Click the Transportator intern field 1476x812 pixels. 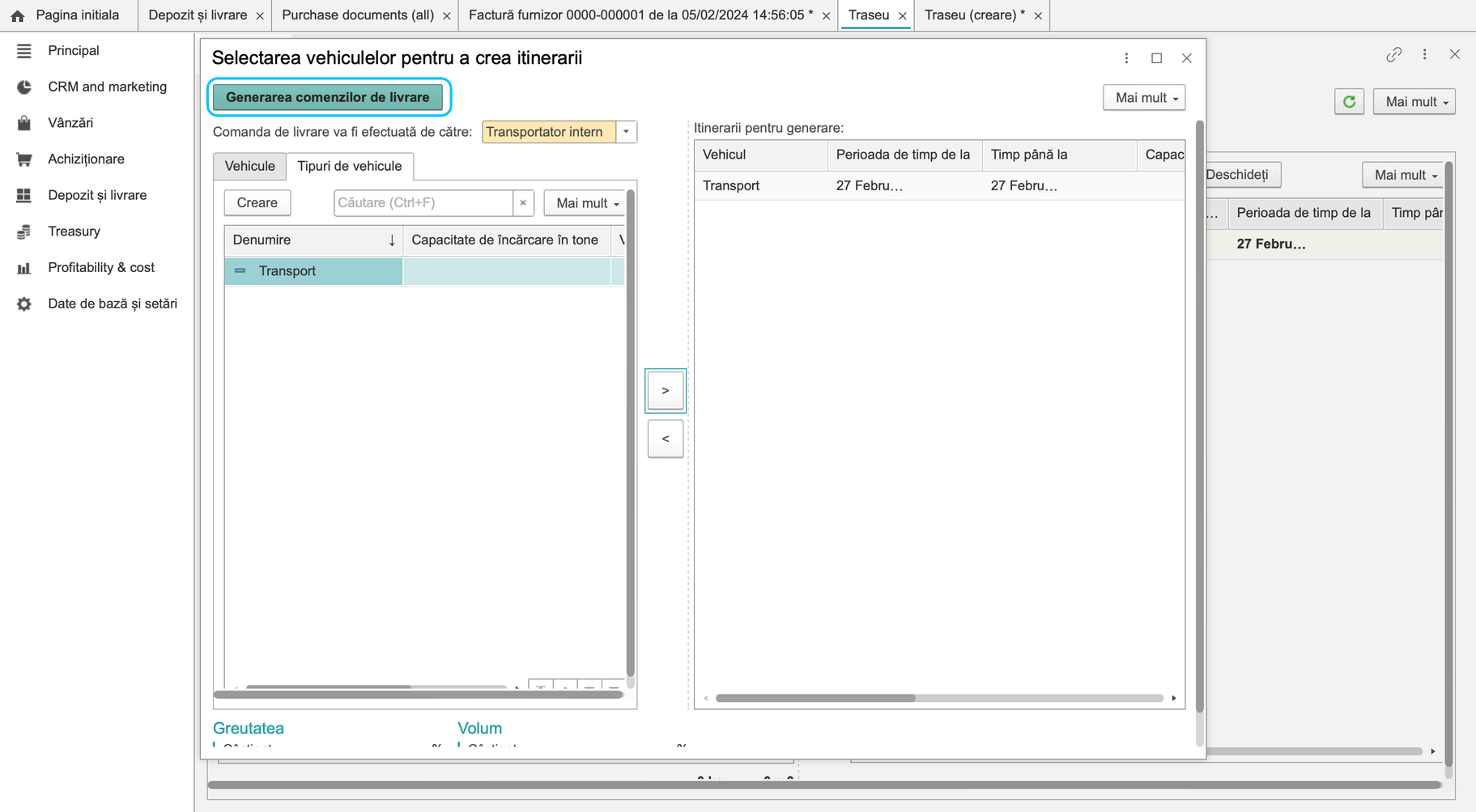click(548, 132)
